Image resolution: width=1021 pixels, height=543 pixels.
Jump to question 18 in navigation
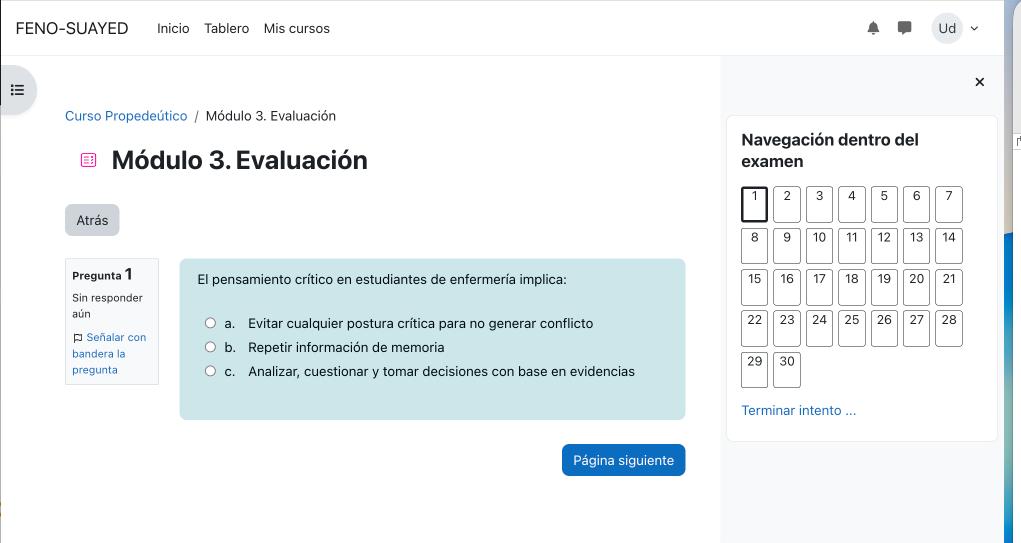pyautogui.click(x=852, y=287)
